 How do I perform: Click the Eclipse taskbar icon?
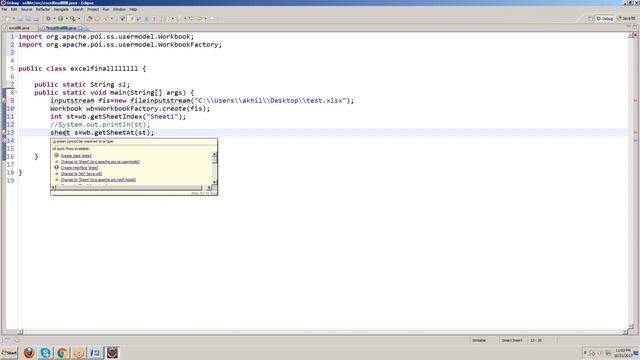(x=112, y=353)
